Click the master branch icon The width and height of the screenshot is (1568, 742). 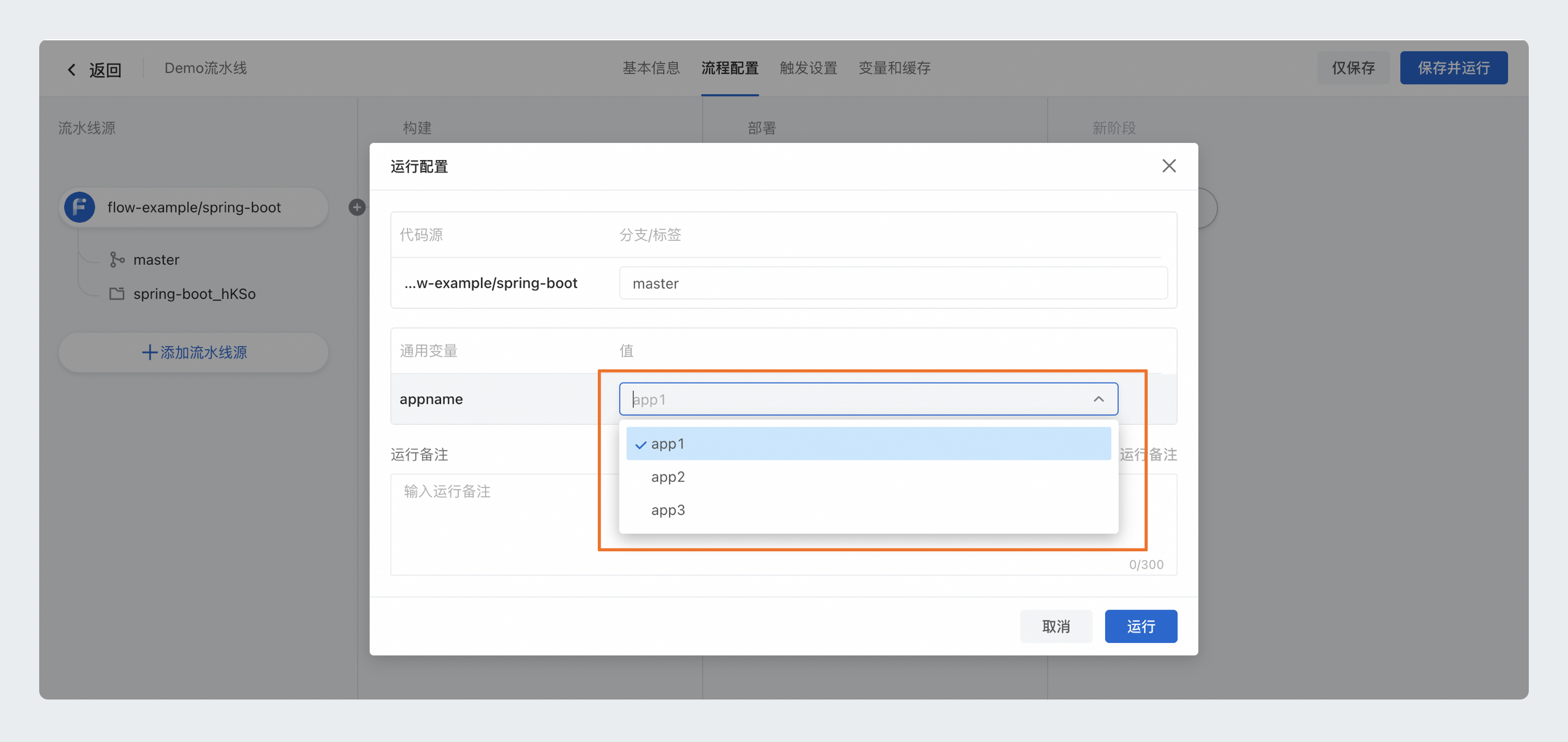tap(117, 259)
